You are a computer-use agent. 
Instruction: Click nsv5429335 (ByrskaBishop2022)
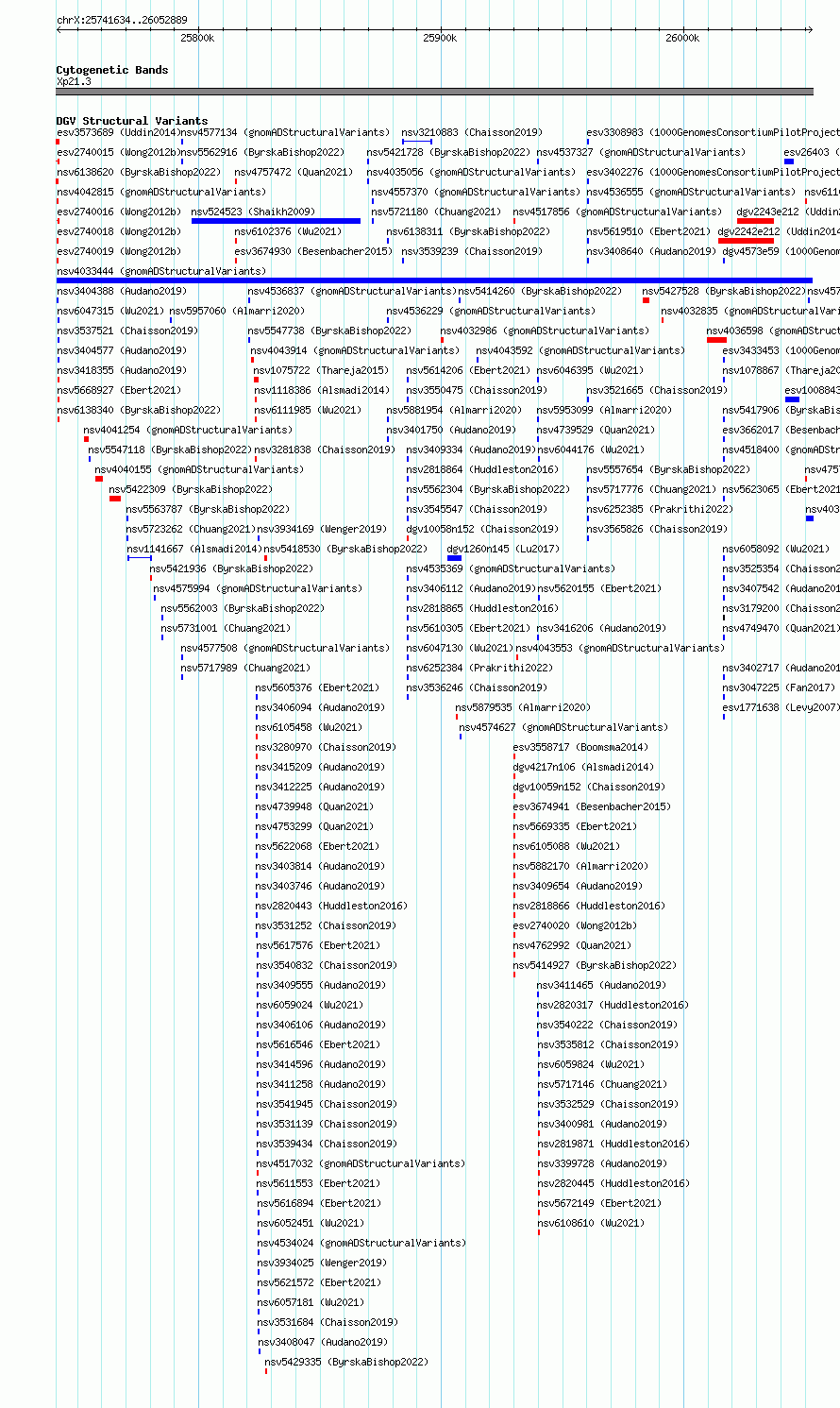pyautogui.click(x=346, y=1362)
